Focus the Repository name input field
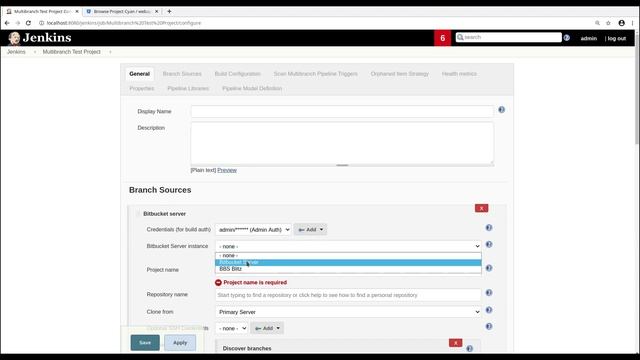Image resolution: width=640 pixels, height=360 pixels. [348, 295]
